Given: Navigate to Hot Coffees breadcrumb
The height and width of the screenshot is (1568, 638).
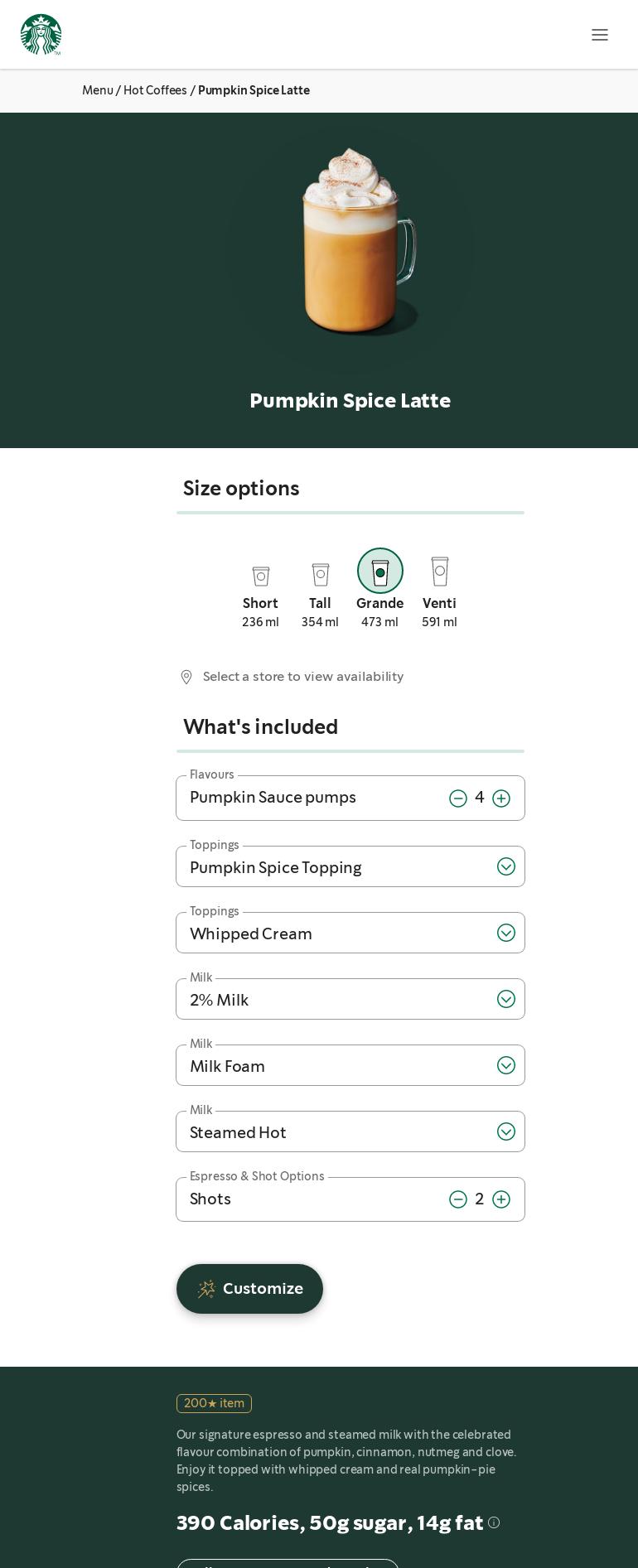Looking at the screenshot, I should (155, 90).
